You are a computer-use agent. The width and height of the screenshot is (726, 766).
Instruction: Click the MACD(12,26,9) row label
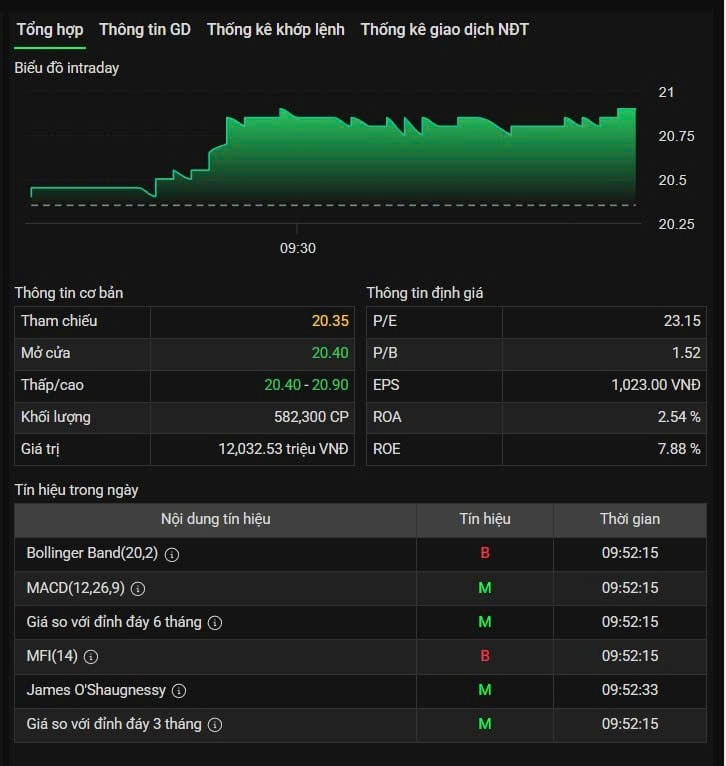pos(76,588)
